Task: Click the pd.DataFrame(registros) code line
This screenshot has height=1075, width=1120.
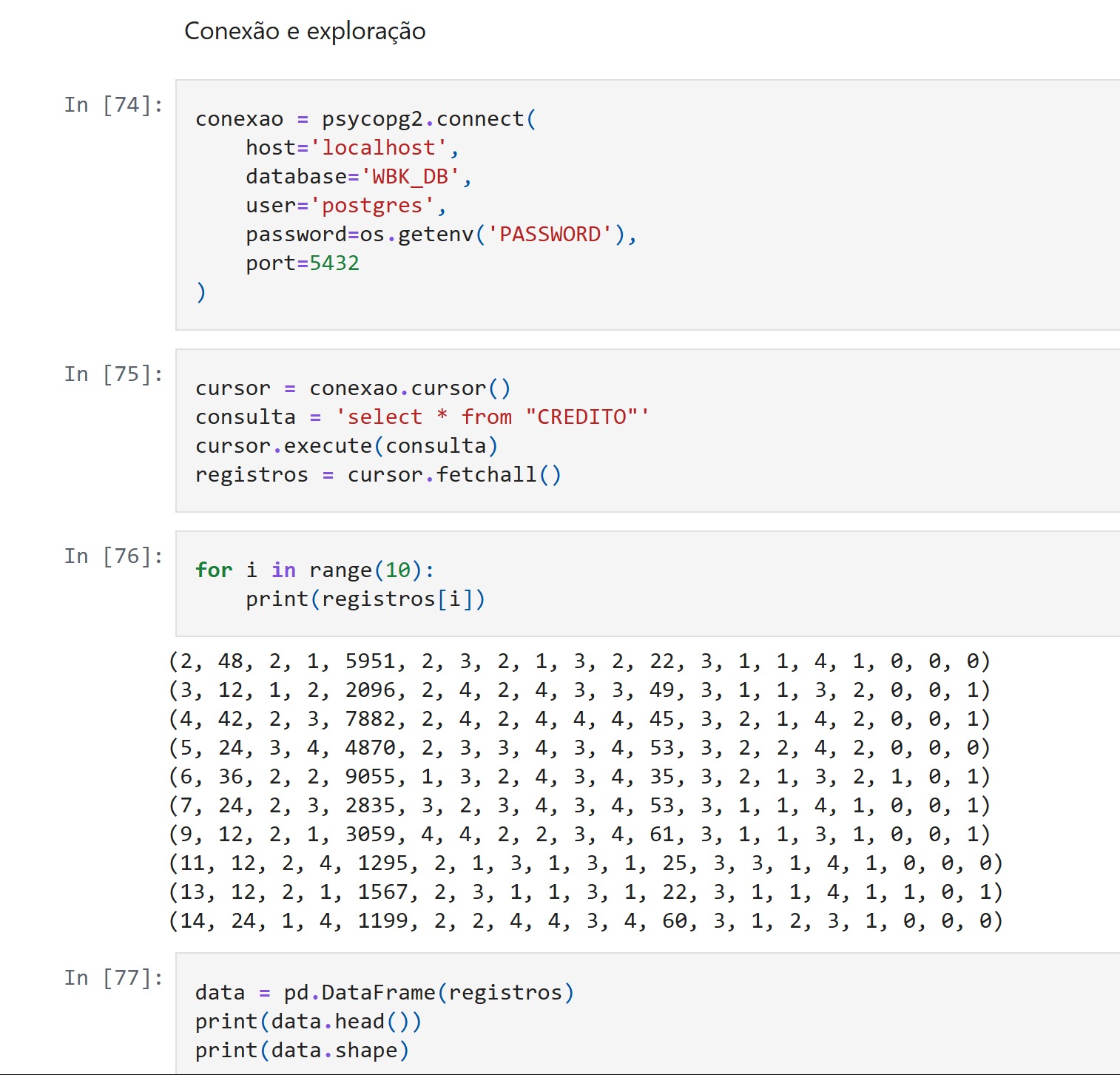Action: pyautogui.click(x=384, y=993)
